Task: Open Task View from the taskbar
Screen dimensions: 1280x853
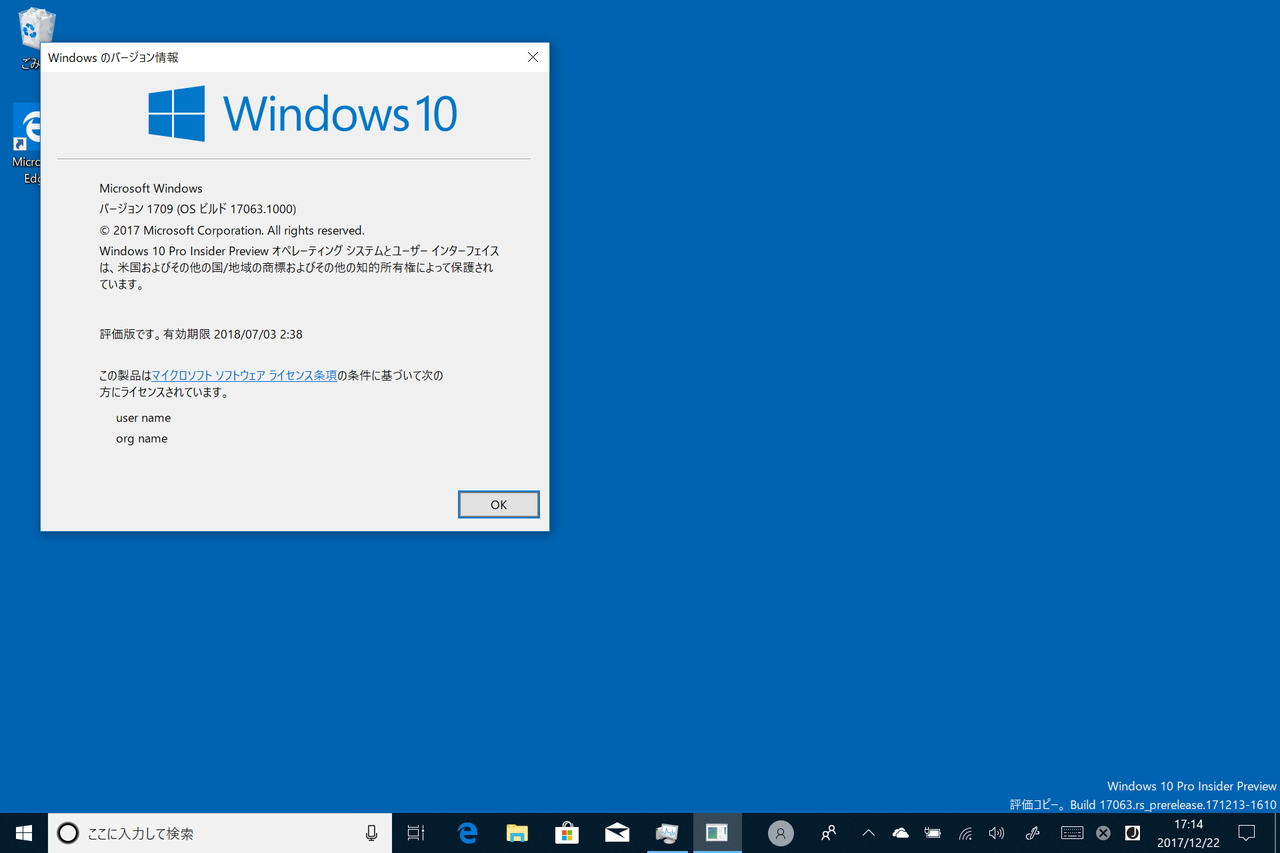Action: pos(416,833)
